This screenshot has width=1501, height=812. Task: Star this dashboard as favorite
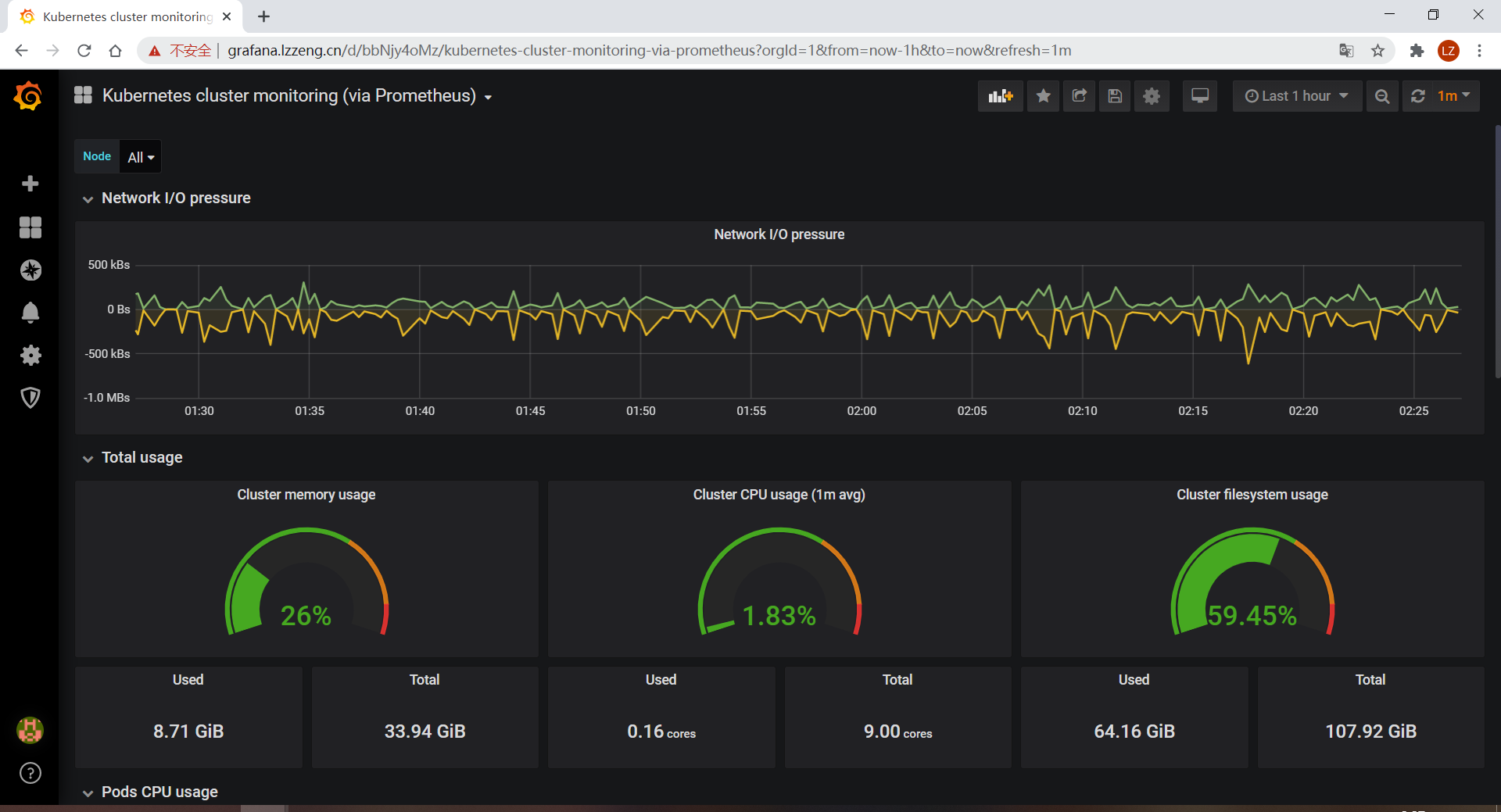tap(1043, 96)
